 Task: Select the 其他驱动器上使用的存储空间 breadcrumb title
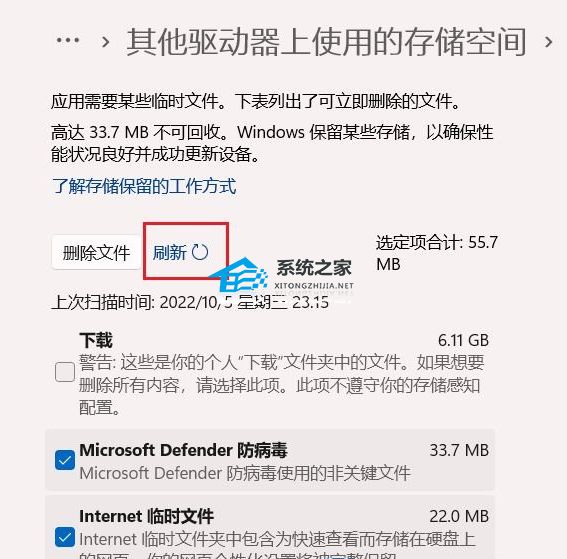click(x=327, y=42)
